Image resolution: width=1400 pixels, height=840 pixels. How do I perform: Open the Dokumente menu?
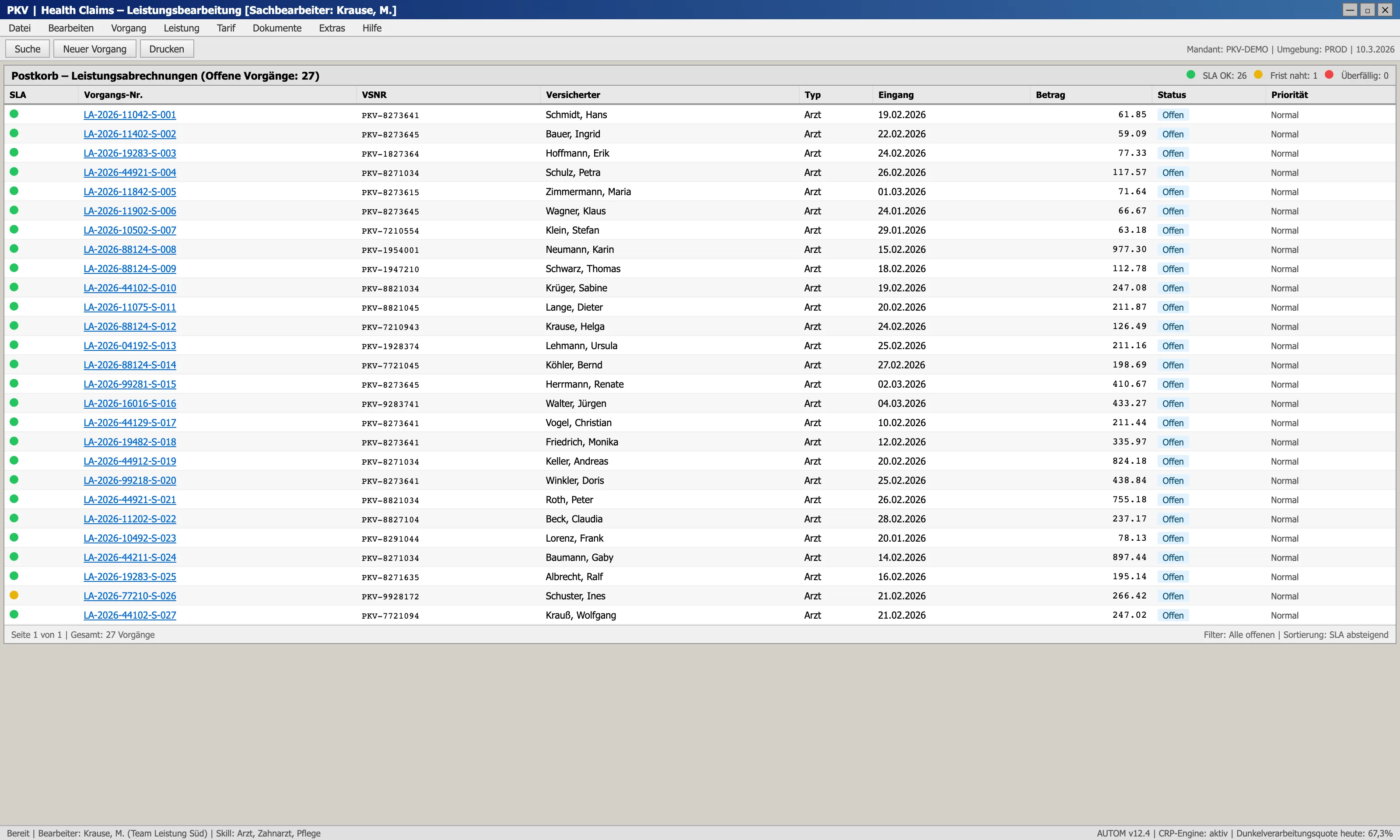(x=276, y=28)
